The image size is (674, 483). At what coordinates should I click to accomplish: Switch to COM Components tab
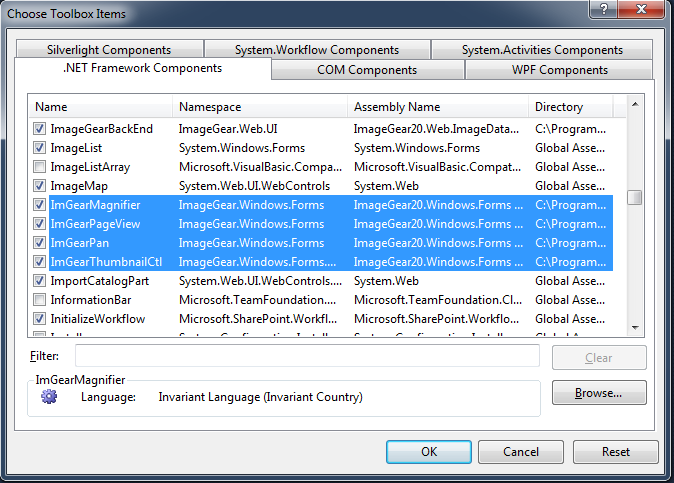pos(367,70)
